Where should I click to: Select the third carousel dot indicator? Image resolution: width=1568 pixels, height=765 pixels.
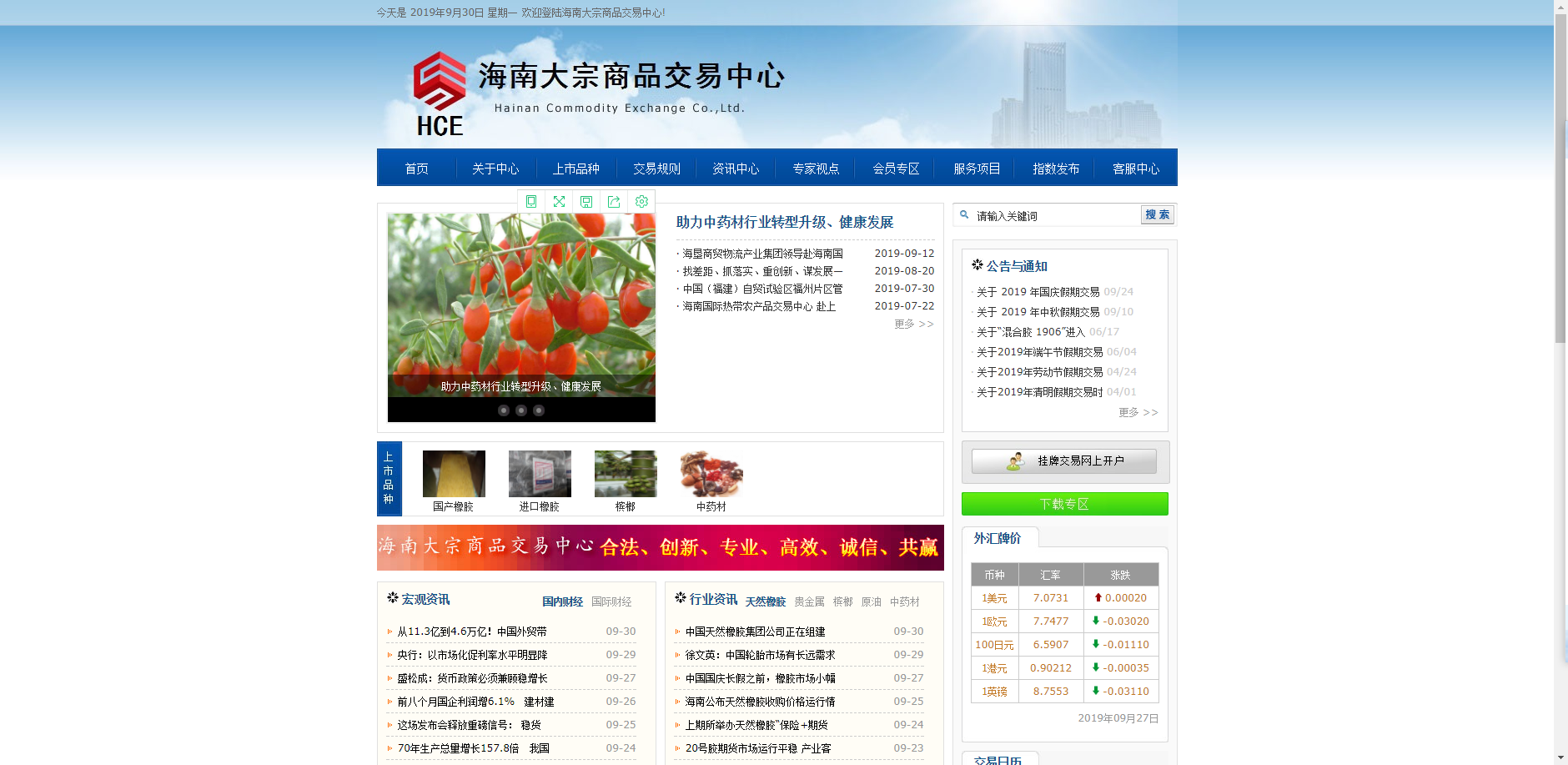[539, 410]
